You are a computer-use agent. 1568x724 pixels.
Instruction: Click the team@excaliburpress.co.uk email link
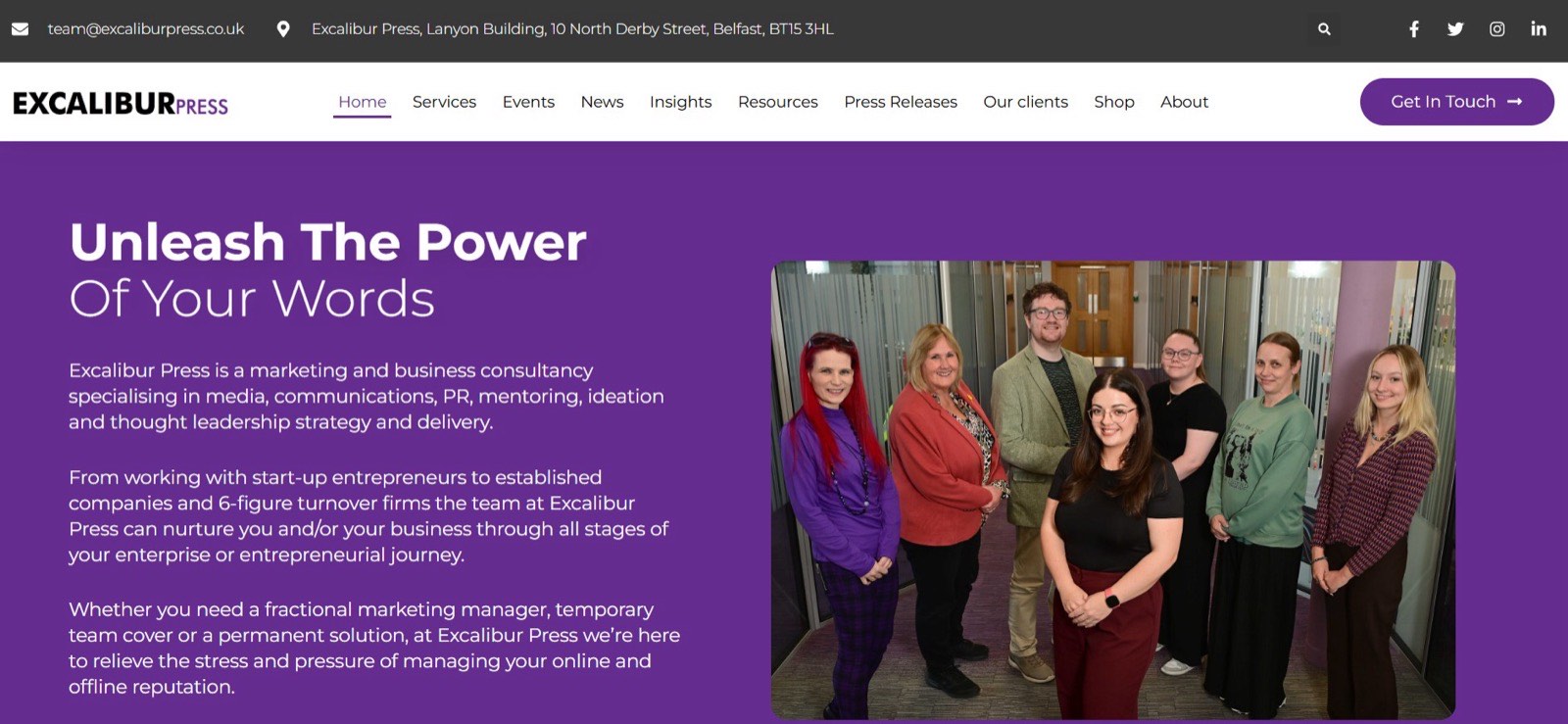tap(146, 29)
